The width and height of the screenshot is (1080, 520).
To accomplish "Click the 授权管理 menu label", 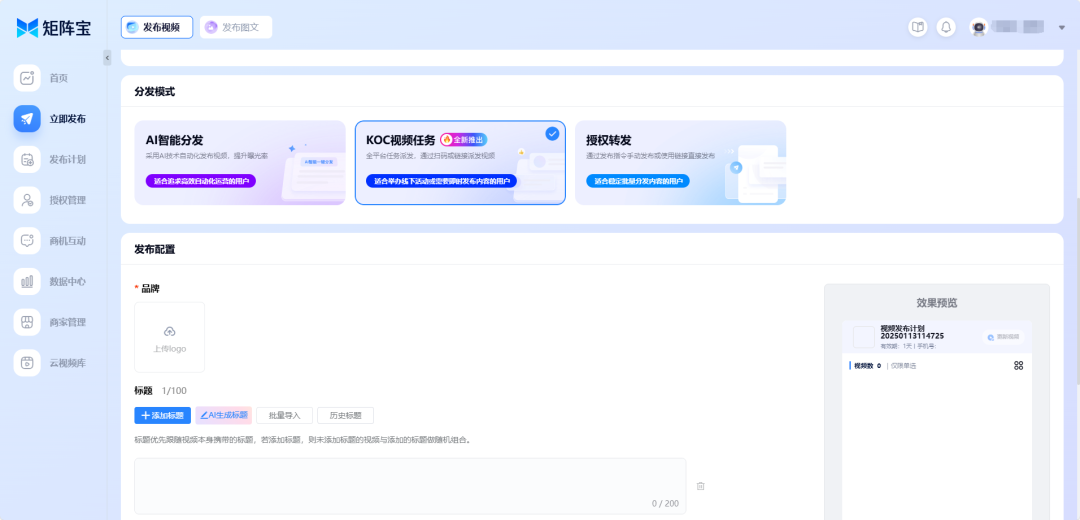I will (68, 200).
